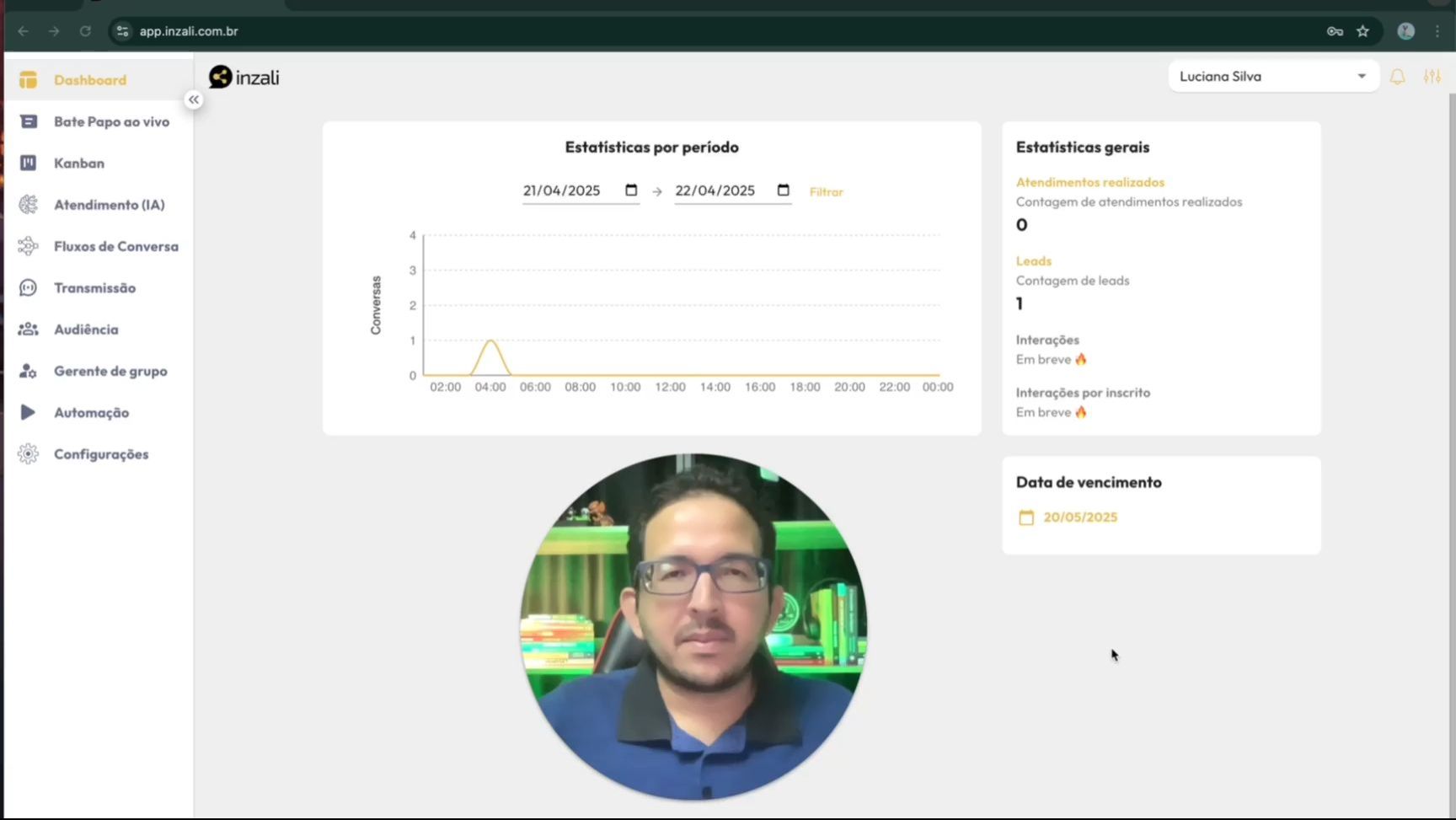The image size is (1456, 820).
Task: Open the Kanban board icon
Action: (28, 163)
